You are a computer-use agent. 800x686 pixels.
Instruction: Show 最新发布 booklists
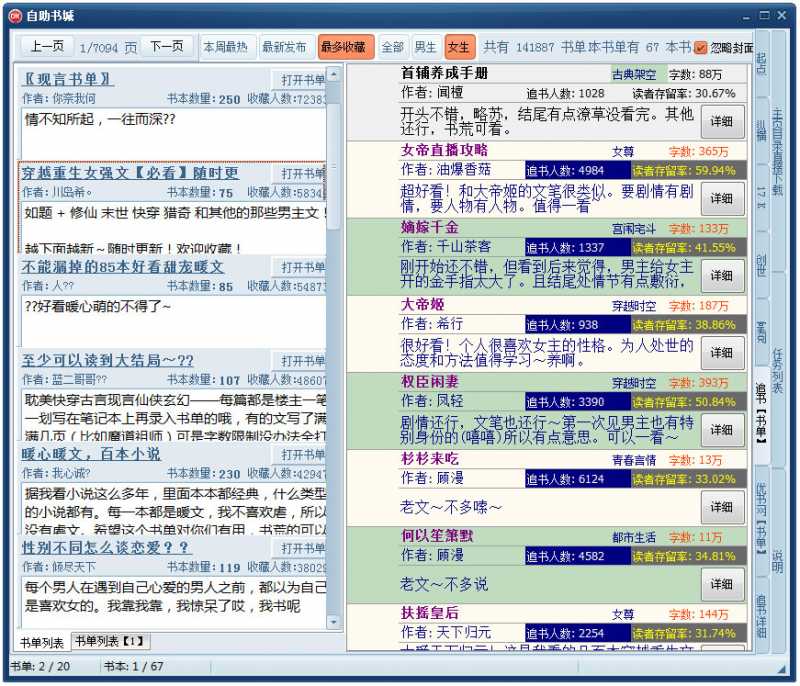283,47
